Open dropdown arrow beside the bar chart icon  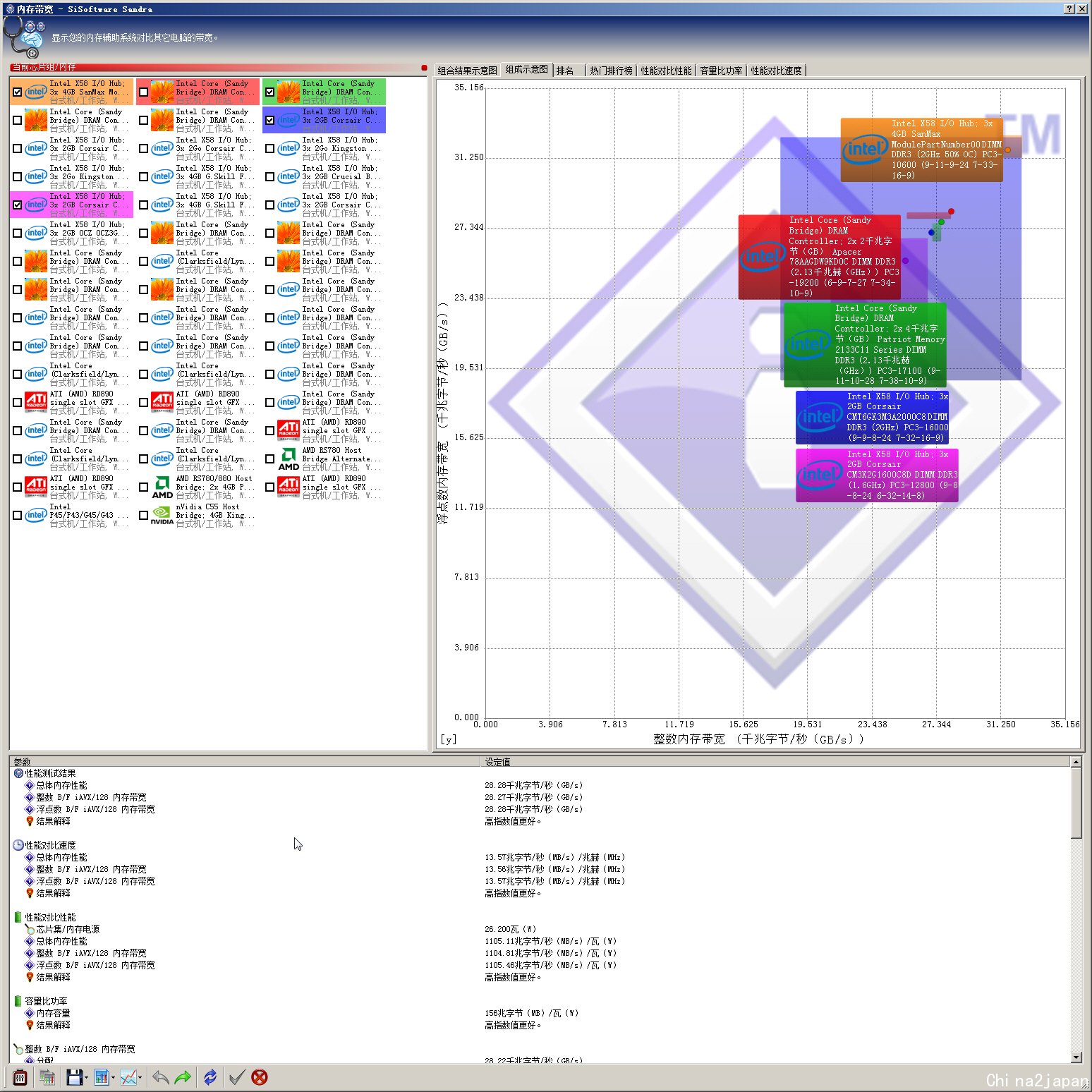(x=114, y=1078)
